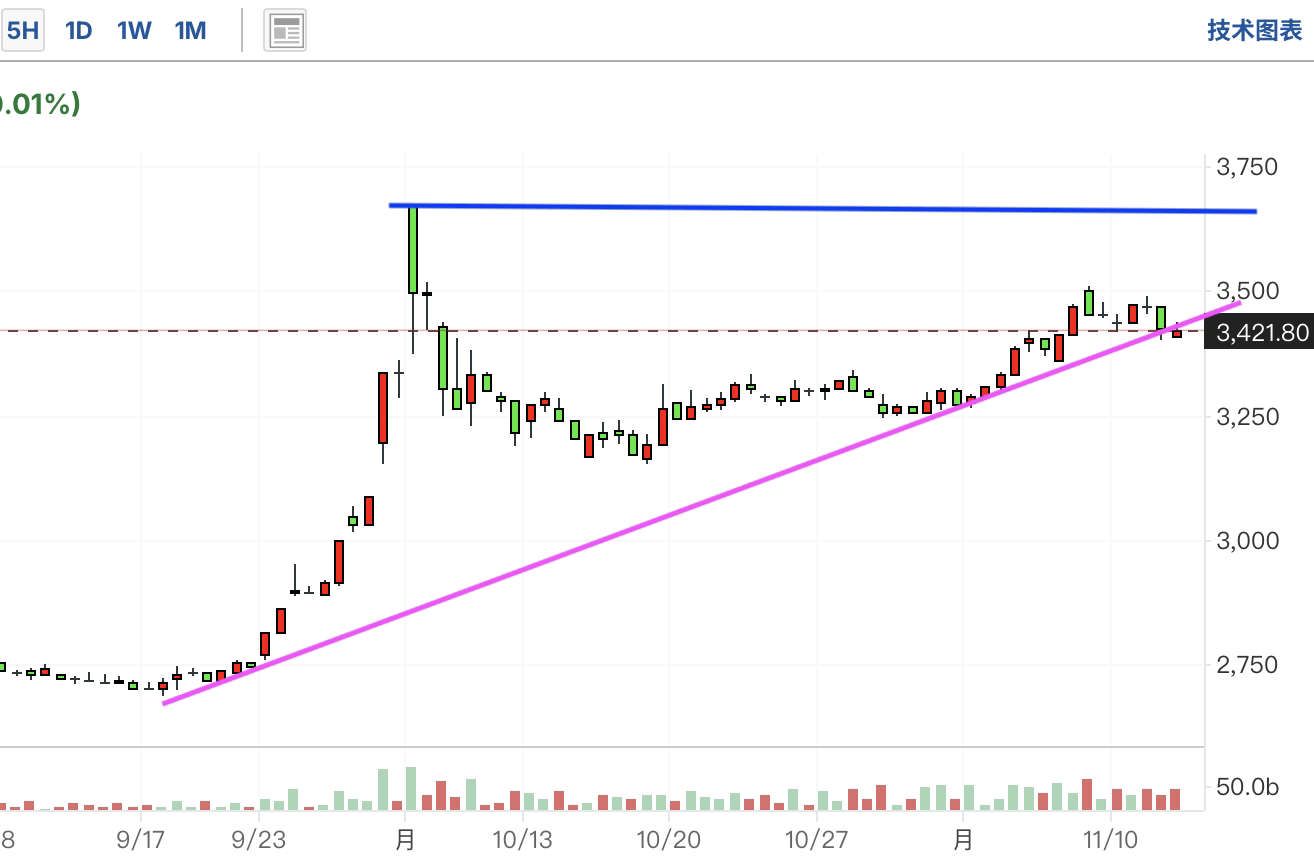This screenshot has width=1314, height=864.
Task: Switch to the 1D timeframe
Action: coord(78,31)
